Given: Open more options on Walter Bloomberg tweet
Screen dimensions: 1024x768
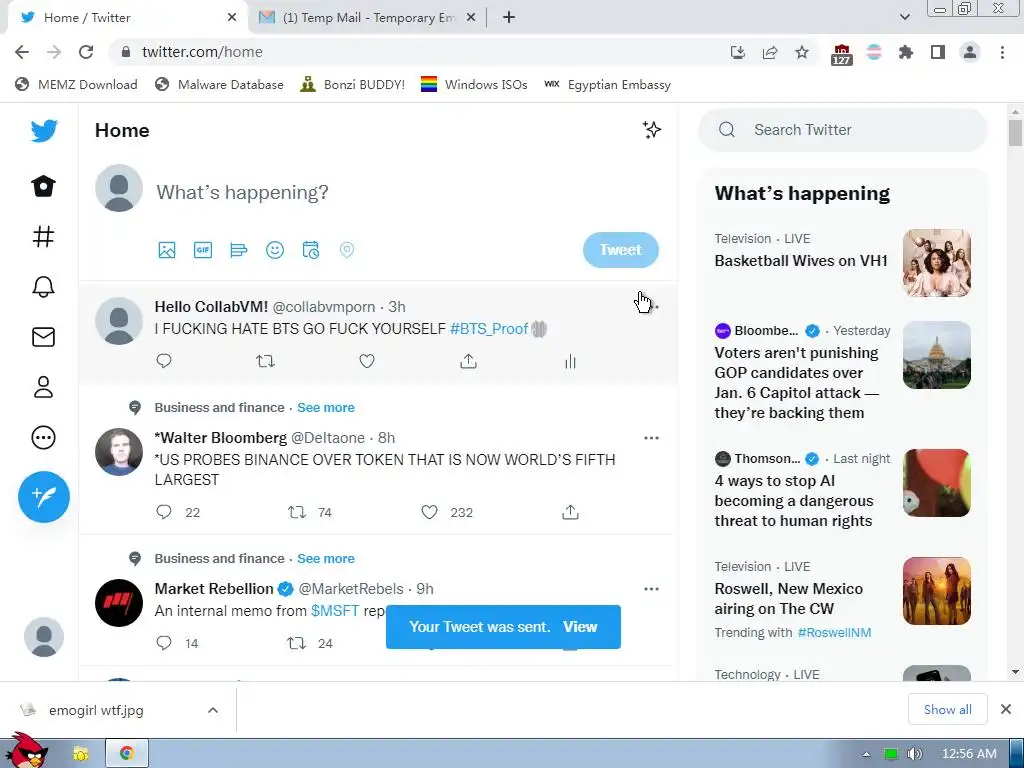Looking at the screenshot, I should [651, 438].
